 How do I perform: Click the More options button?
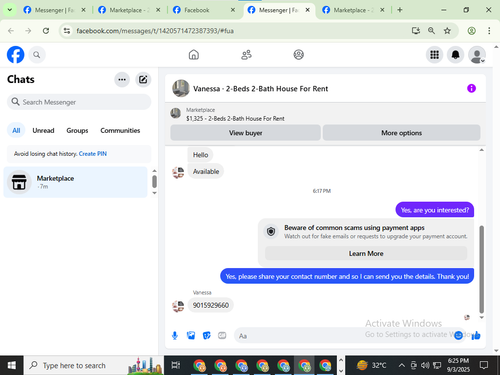coord(401,133)
